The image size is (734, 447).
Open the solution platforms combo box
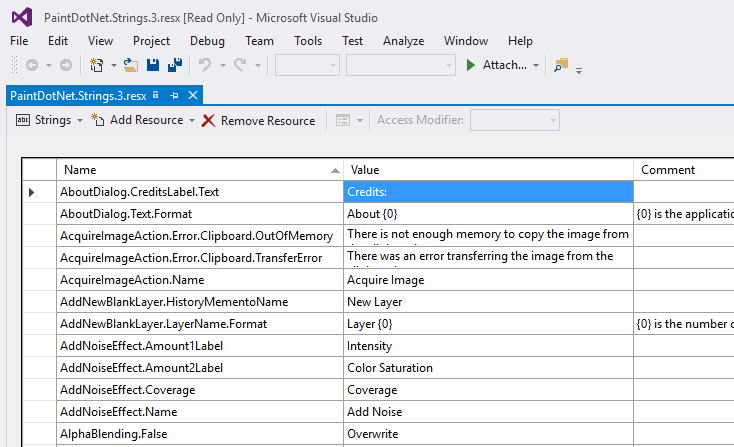click(x=401, y=65)
